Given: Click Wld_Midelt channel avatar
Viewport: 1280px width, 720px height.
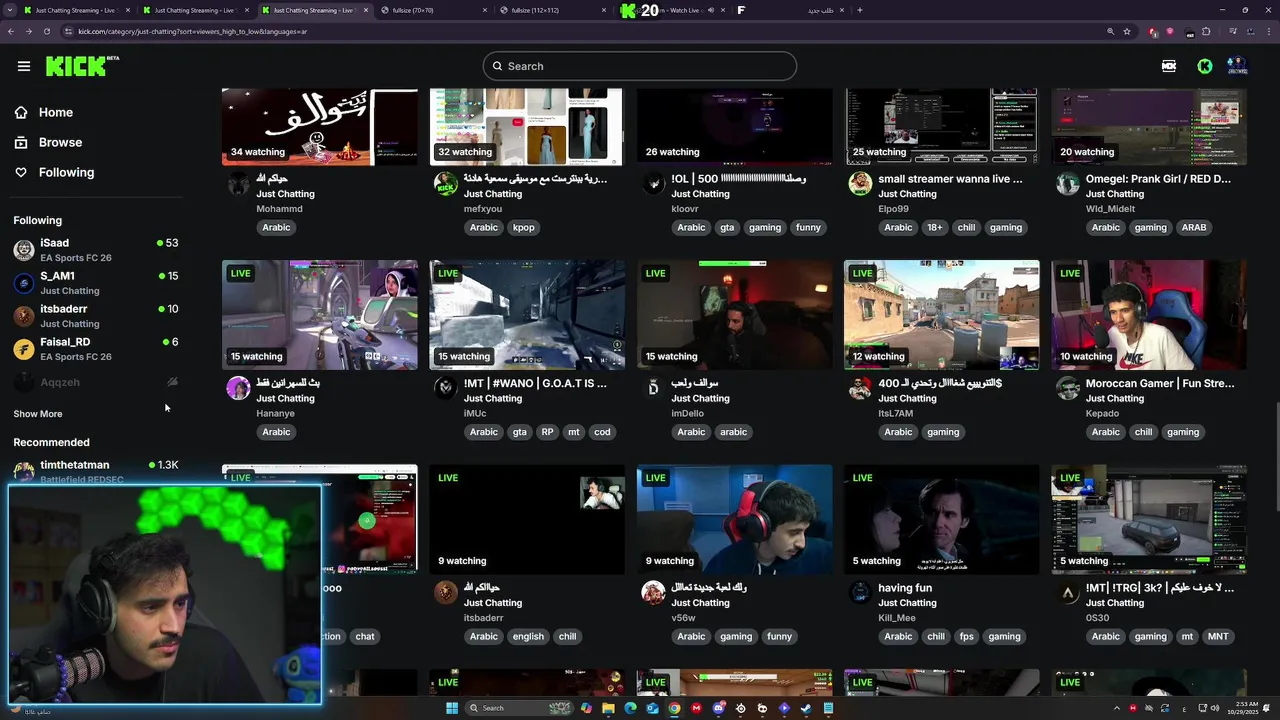Looking at the screenshot, I should (1068, 184).
